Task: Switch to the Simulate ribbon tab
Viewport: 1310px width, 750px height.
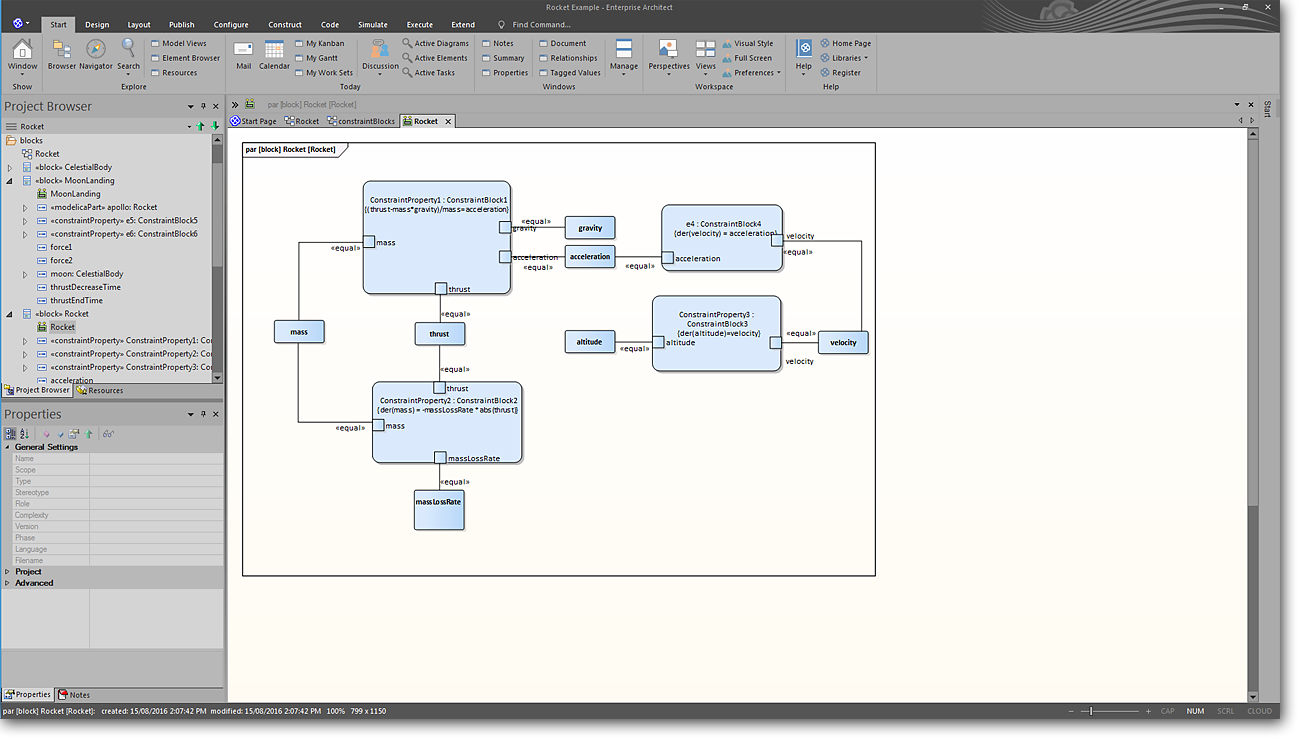Action: coord(372,25)
